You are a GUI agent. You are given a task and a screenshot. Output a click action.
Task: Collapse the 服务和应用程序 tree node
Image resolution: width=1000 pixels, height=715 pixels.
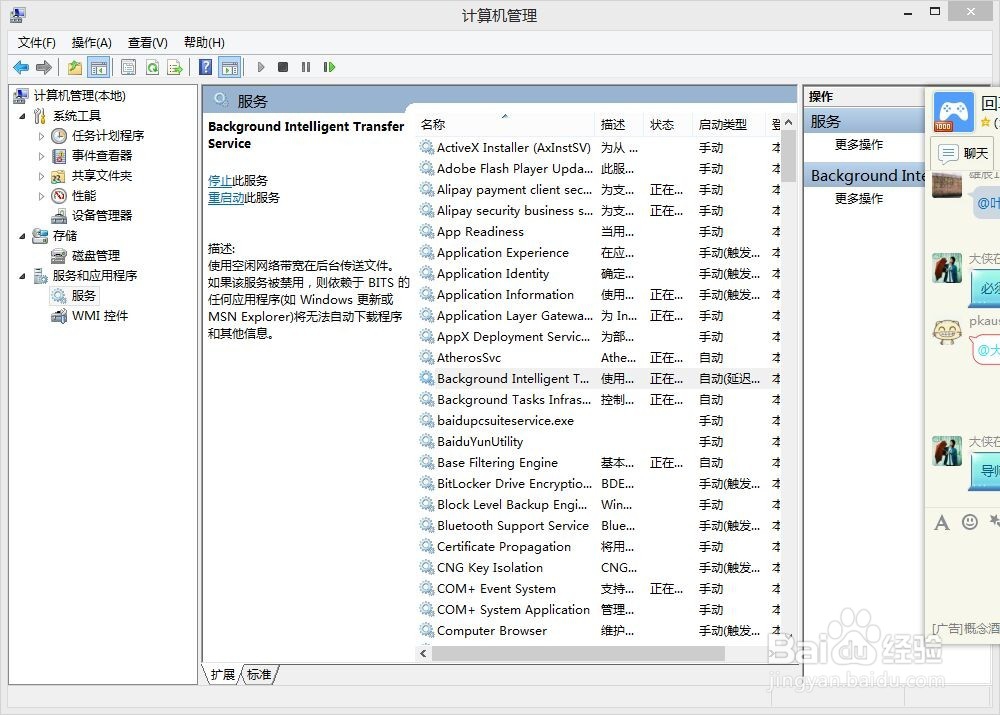pos(22,276)
